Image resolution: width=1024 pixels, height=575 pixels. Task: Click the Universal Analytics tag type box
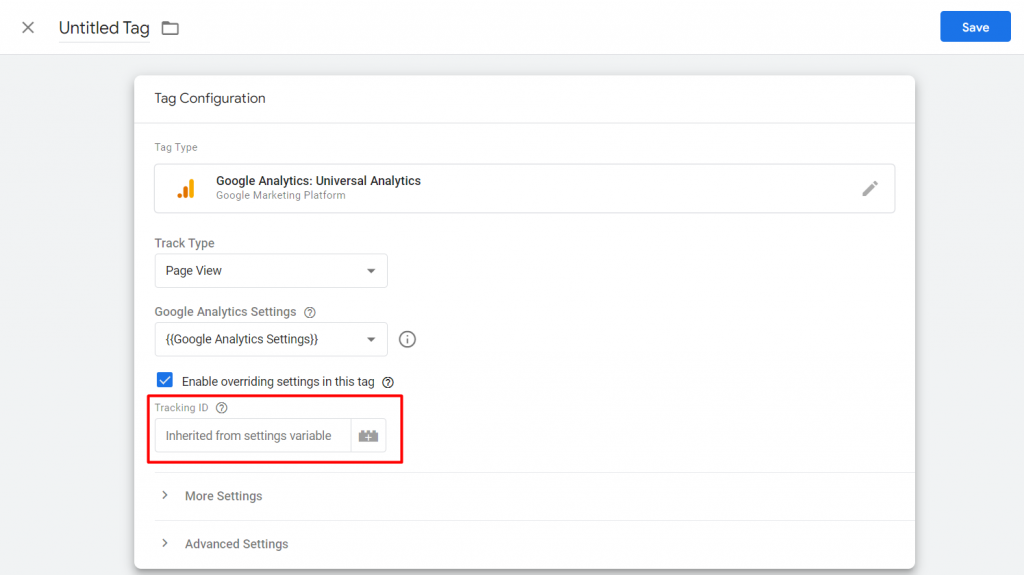point(524,188)
